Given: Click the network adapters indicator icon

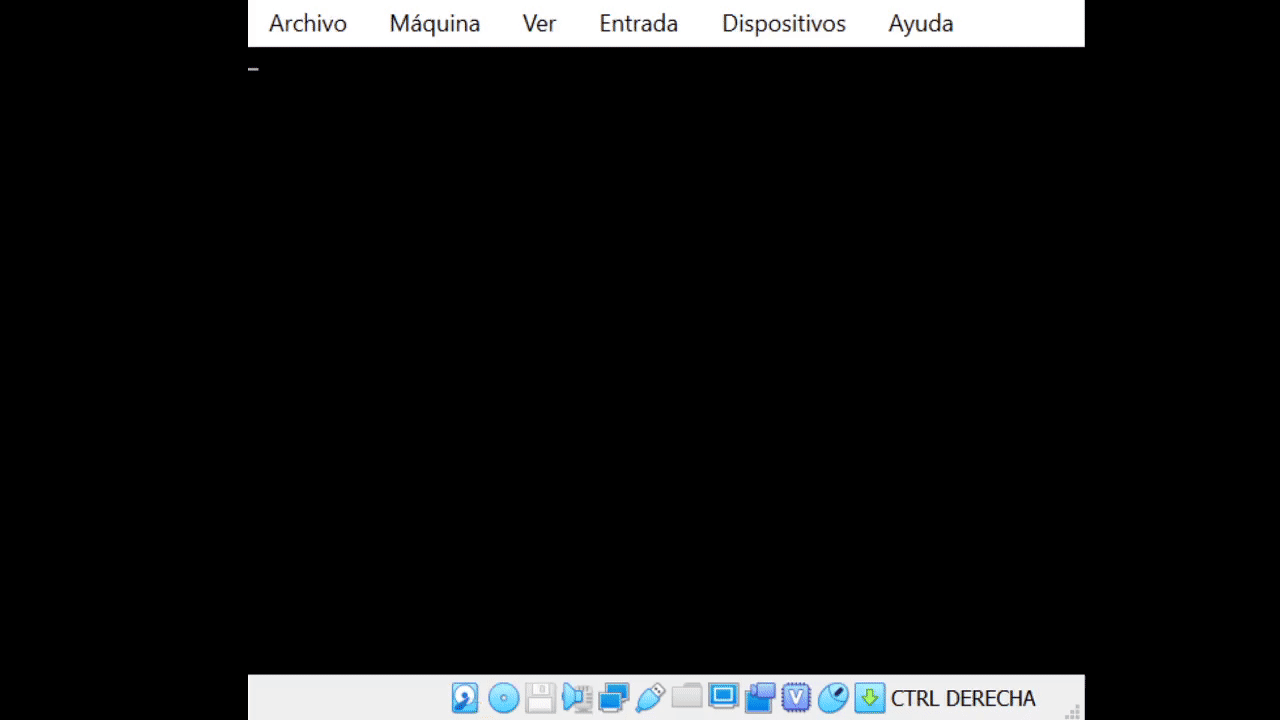Looking at the screenshot, I should pos(613,697).
